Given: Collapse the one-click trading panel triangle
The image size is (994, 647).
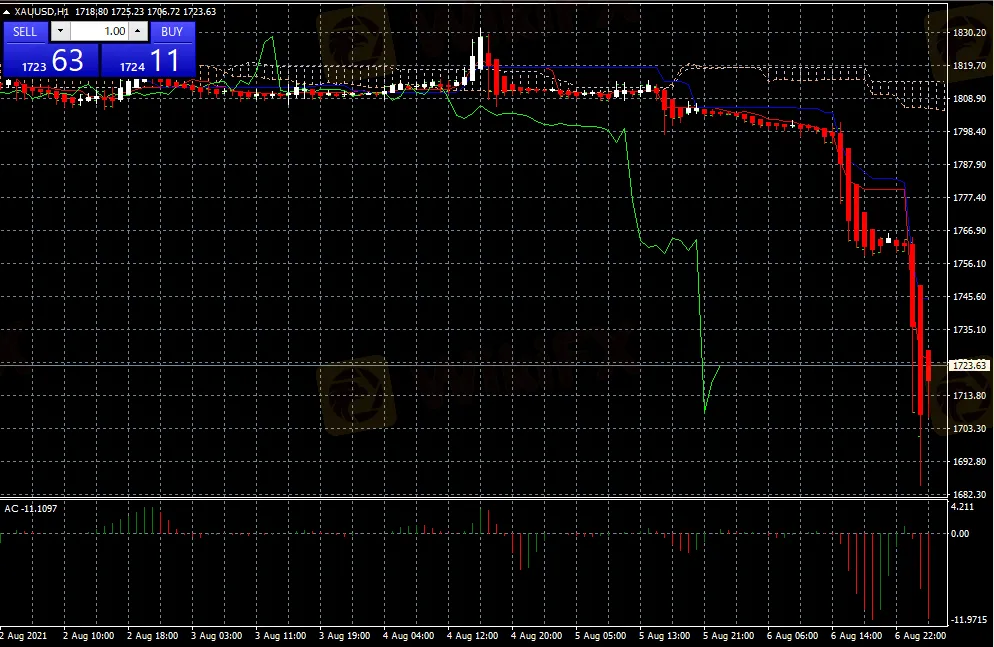Looking at the screenshot, I should (x=8, y=11).
